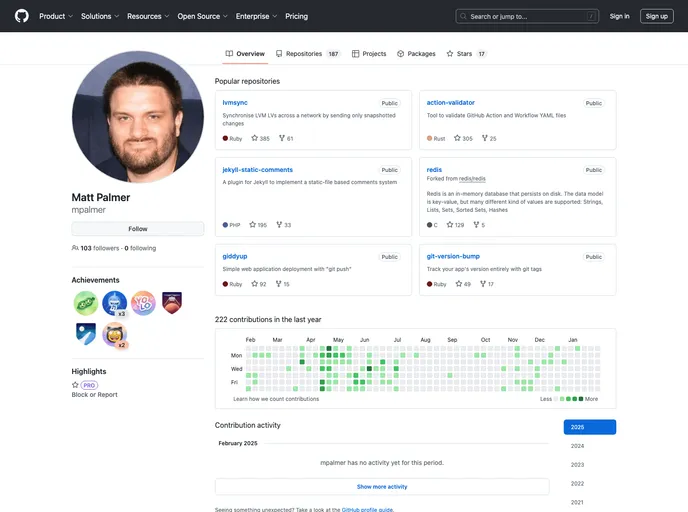
Task: Click the PRO highlight badge
Action: point(89,385)
